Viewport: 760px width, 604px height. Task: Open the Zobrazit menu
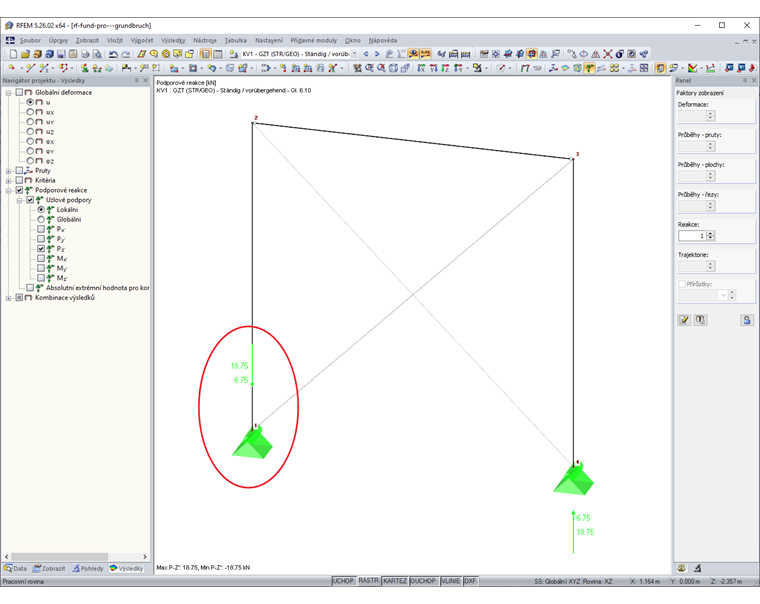pyautogui.click(x=87, y=40)
